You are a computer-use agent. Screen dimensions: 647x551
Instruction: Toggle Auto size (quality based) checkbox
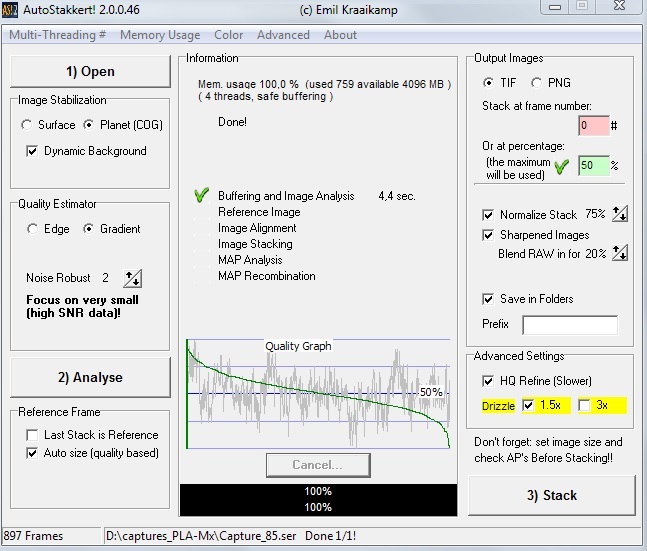click(32, 453)
